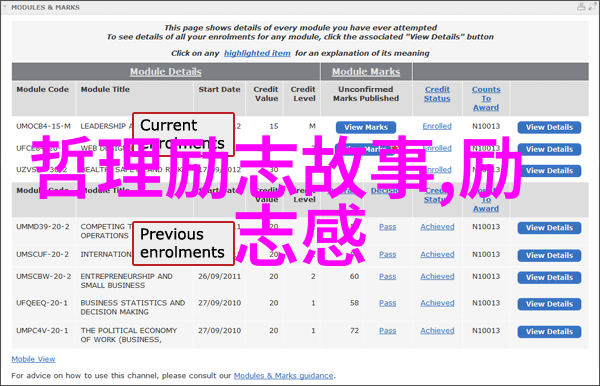Open the Modules & Marks guidance link
Viewport: 600px width, 386px height.
[x=284, y=376]
